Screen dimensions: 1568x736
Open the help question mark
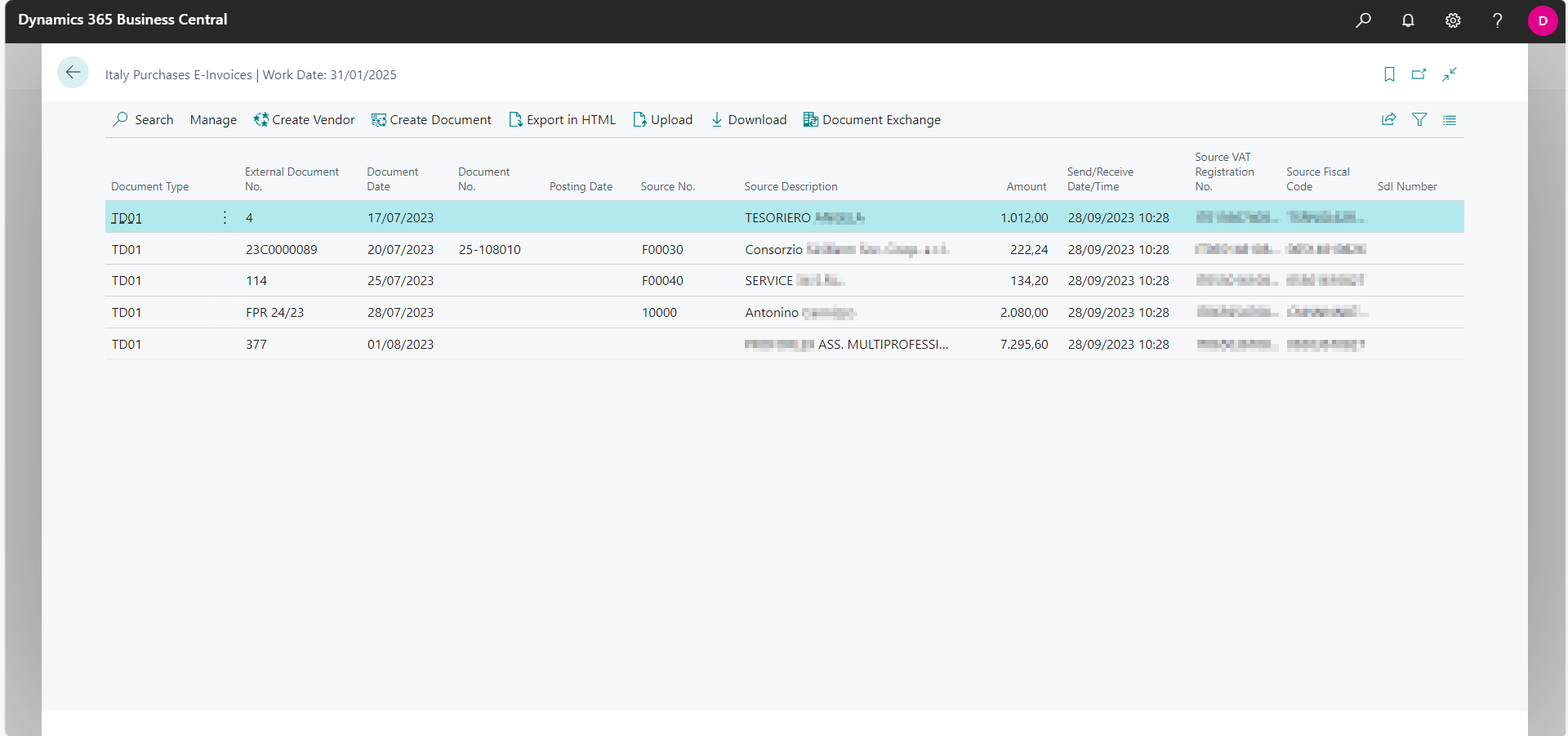click(1497, 20)
